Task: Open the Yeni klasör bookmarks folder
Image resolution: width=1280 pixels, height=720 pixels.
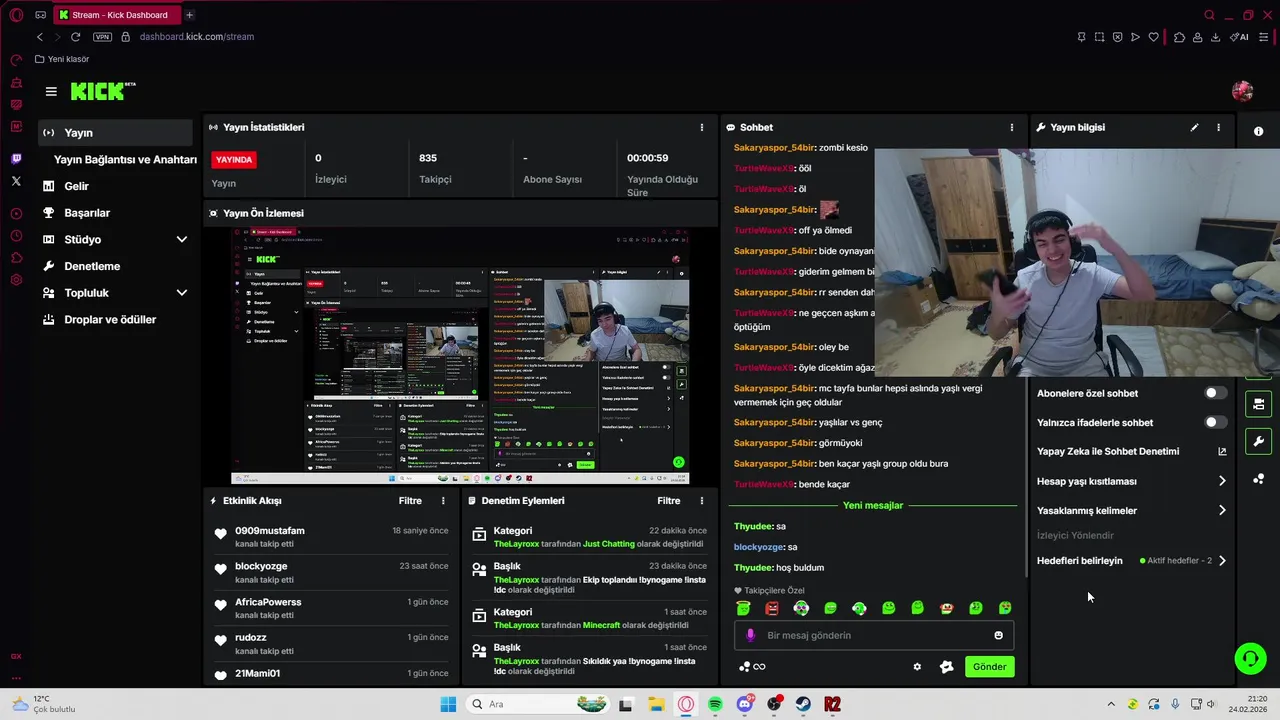Action: 62,59
